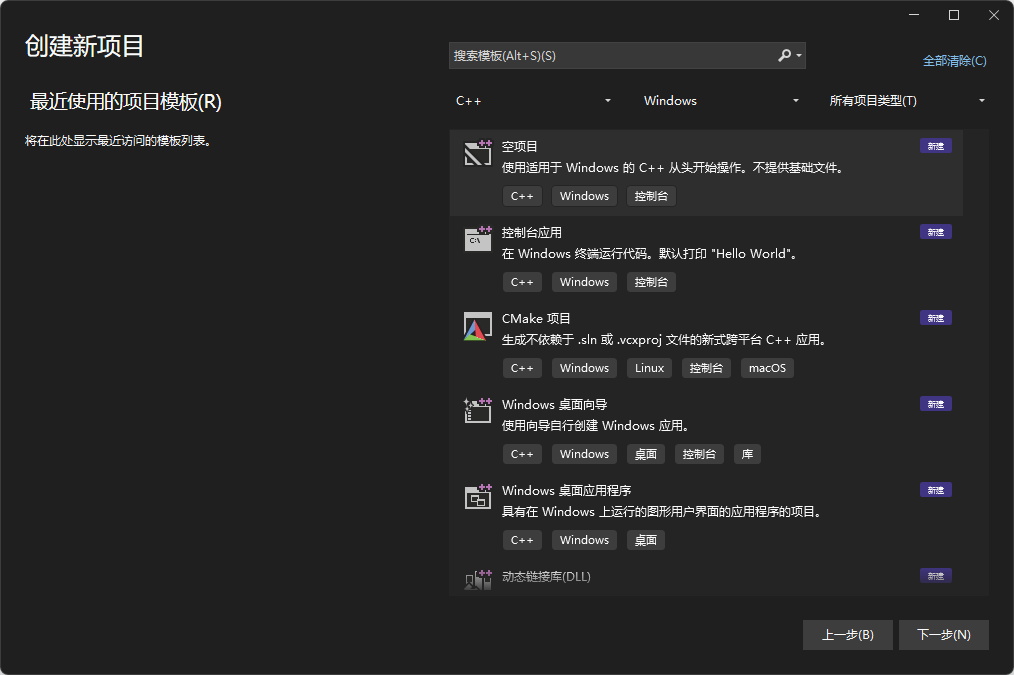1014x675 pixels.
Task: Select the CMake 项目 template title
Action: coord(536,319)
